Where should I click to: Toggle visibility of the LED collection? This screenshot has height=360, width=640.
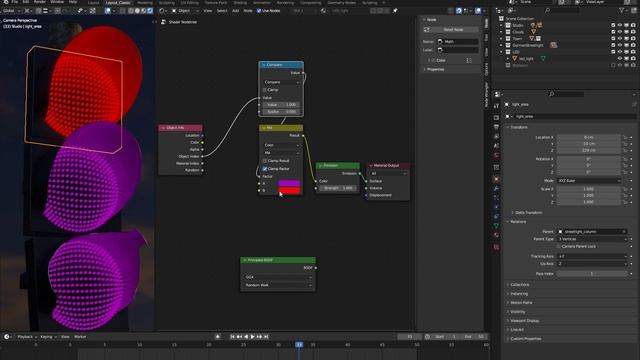[620, 52]
